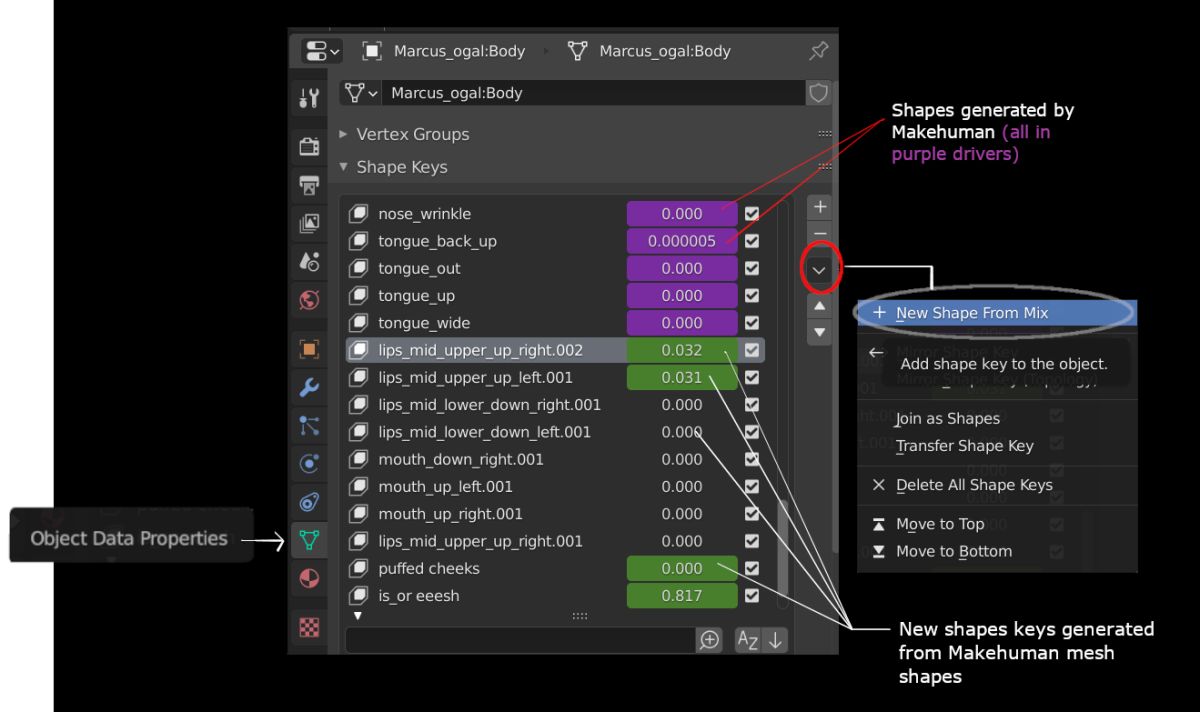Toggle mouth_up_left.001 checkbox

click(752, 487)
